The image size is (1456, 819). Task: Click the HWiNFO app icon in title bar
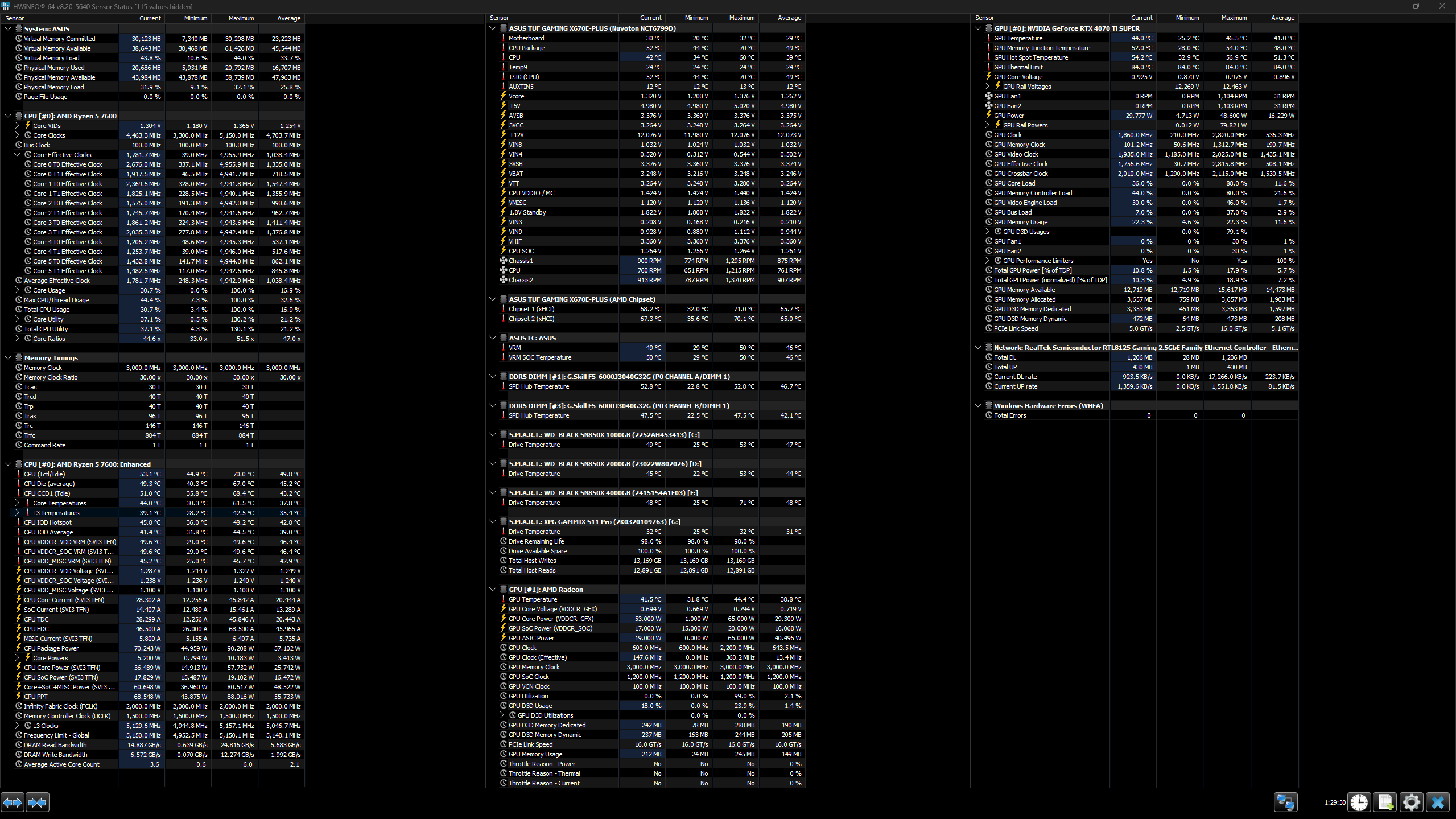click(x=6, y=6)
